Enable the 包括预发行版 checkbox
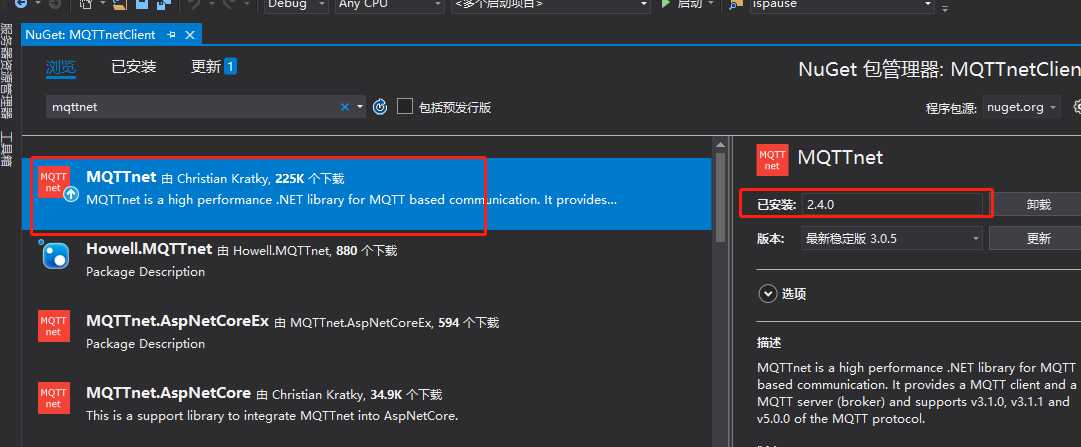 click(405, 106)
